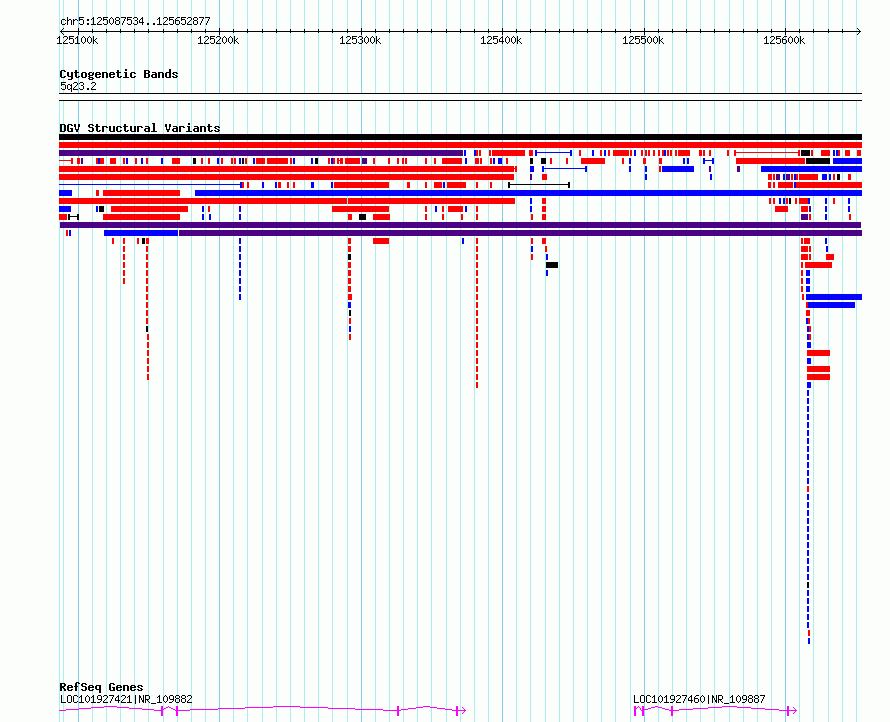
Task: Open the RefSeq Genes track title
Action: pos(101,687)
